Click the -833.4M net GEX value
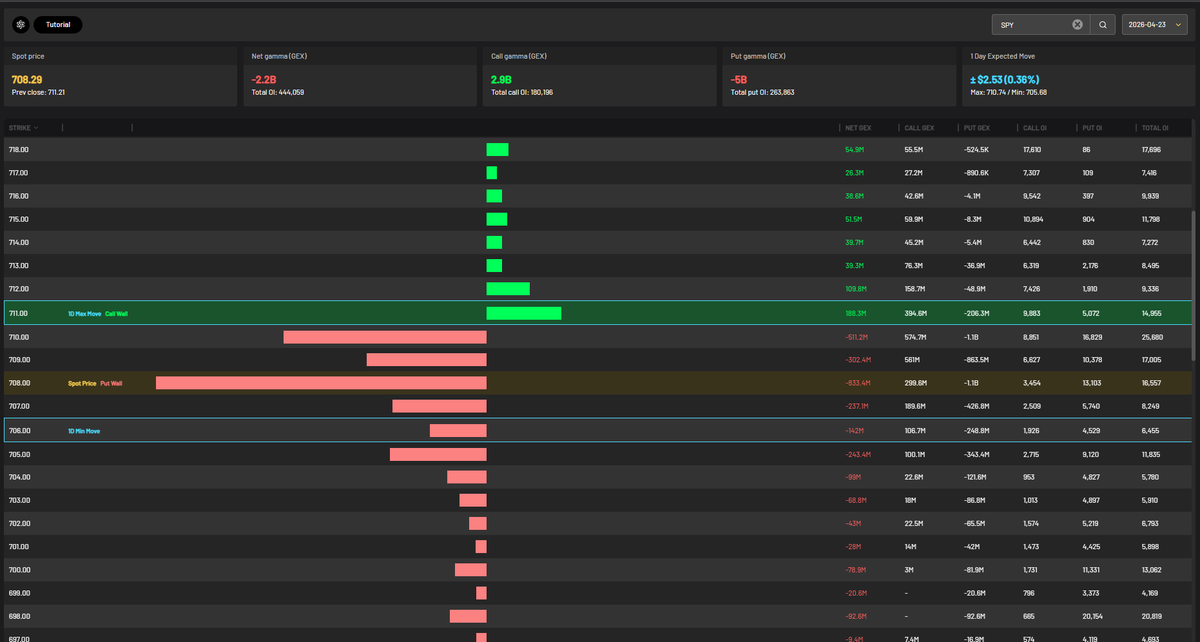This screenshot has width=1200, height=642. [858, 383]
